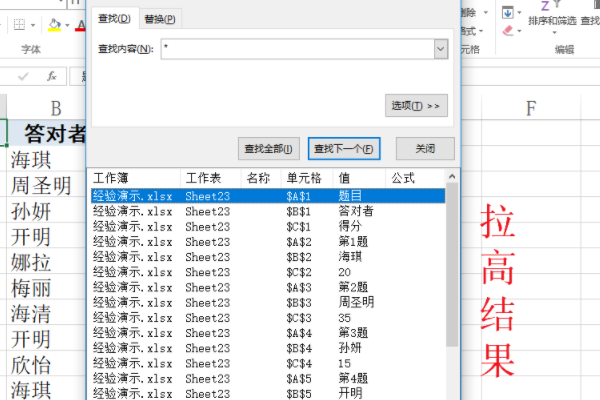Click the fill color paint bucket icon

click(x=55, y=24)
